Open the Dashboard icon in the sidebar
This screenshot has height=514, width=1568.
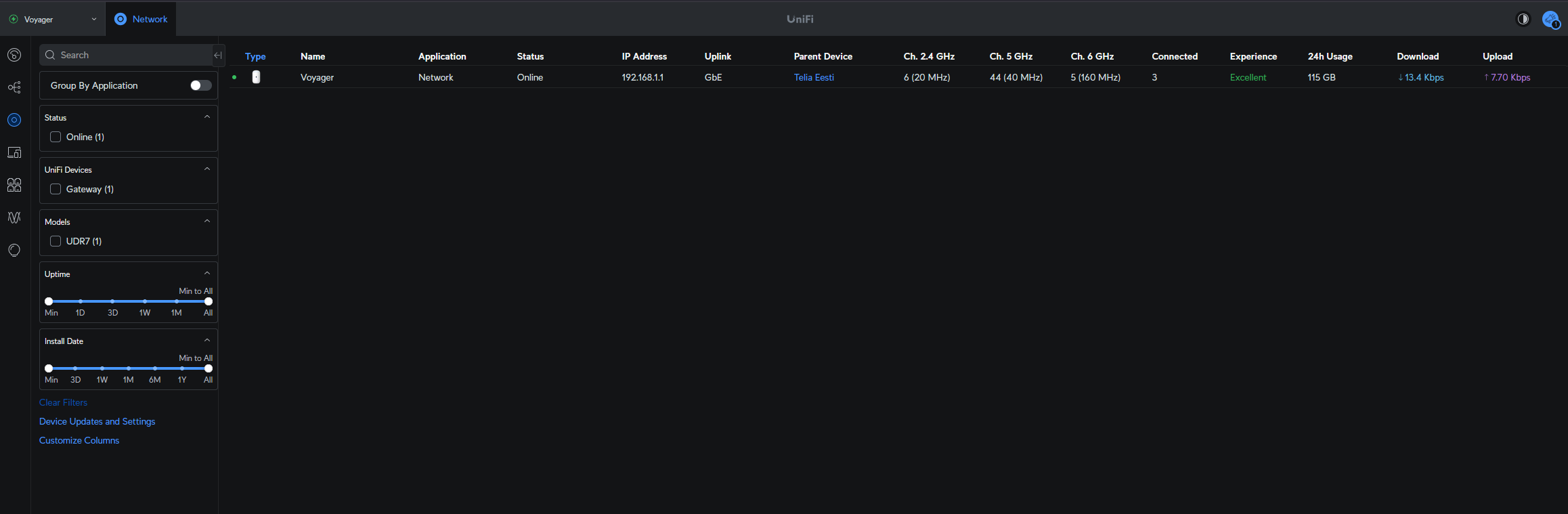pyautogui.click(x=14, y=55)
